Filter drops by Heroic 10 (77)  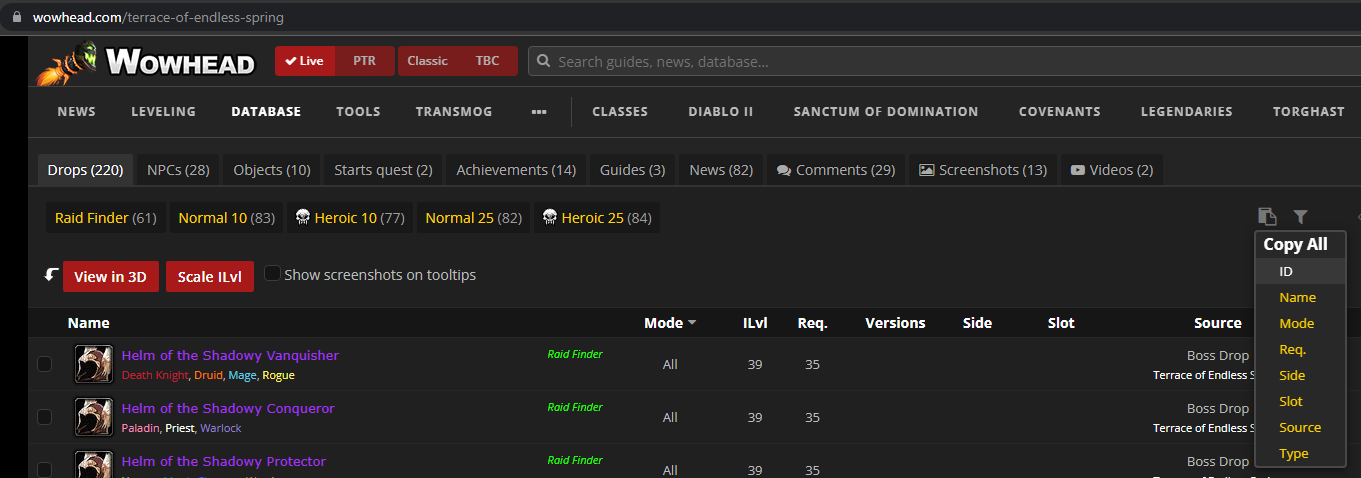pyautogui.click(x=350, y=218)
